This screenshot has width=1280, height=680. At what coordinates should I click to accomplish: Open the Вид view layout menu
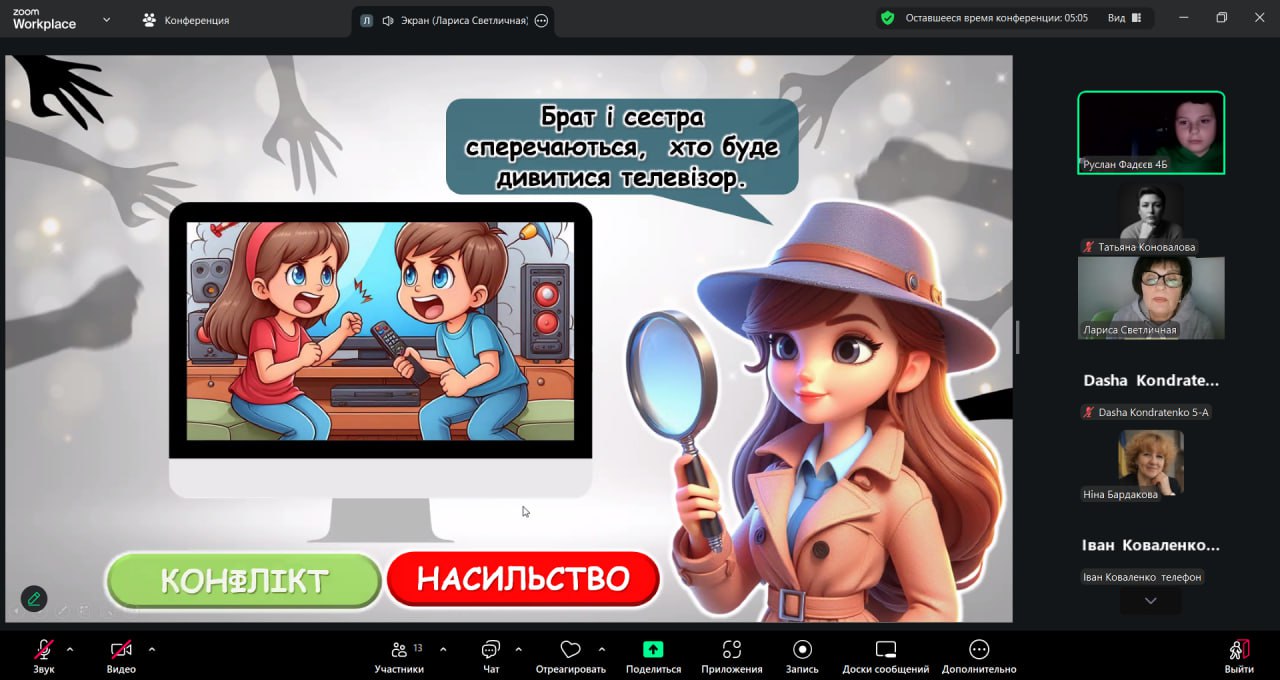coord(1123,18)
